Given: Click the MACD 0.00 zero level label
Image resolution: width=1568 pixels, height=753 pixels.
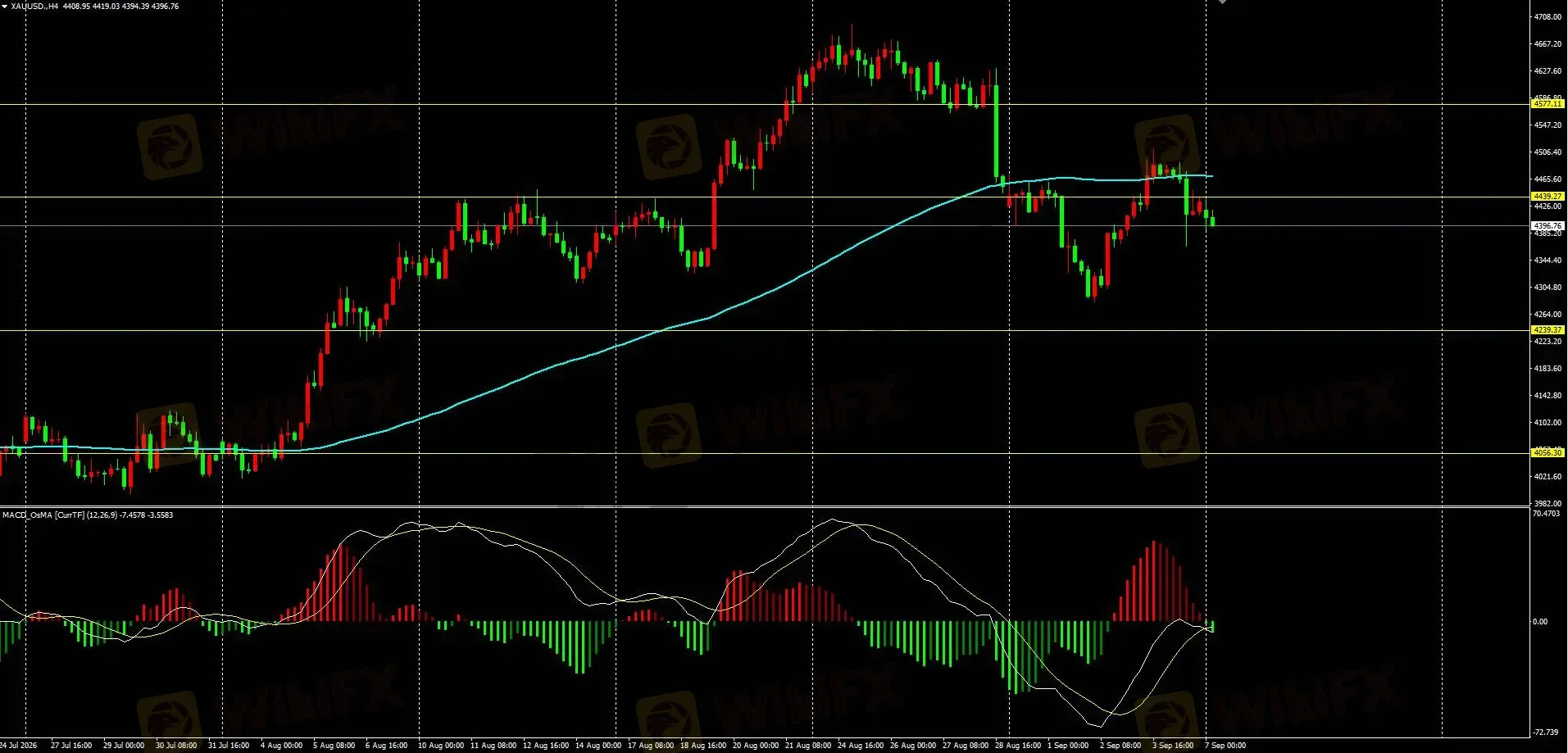Looking at the screenshot, I should click(x=1540, y=622).
